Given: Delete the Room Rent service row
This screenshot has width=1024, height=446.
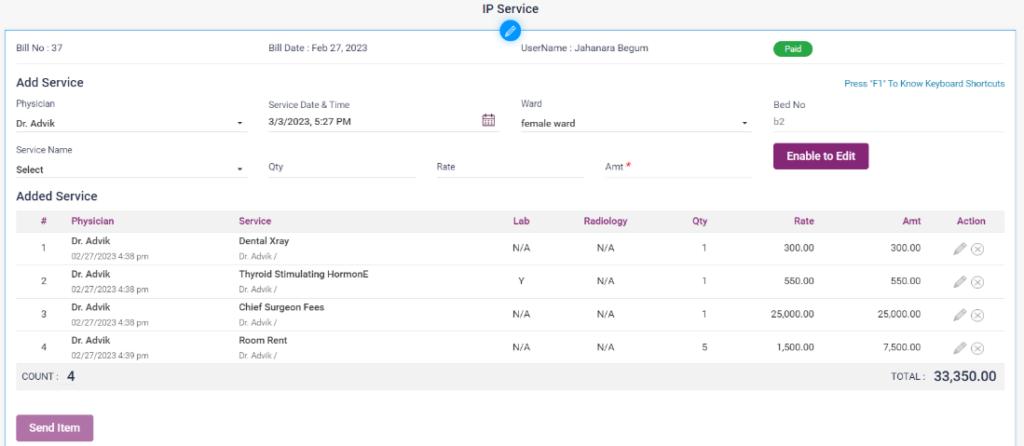Looking at the screenshot, I should click(977, 348).
